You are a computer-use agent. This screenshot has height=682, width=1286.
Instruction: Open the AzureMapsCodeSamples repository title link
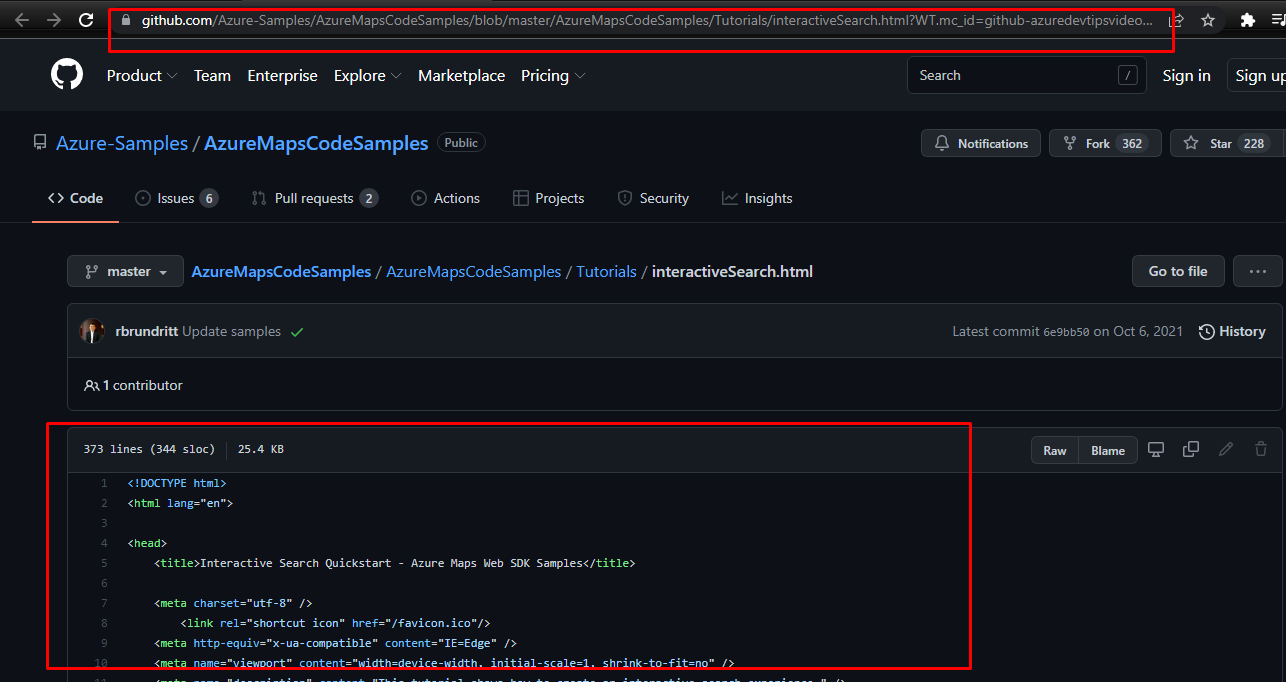316,143
